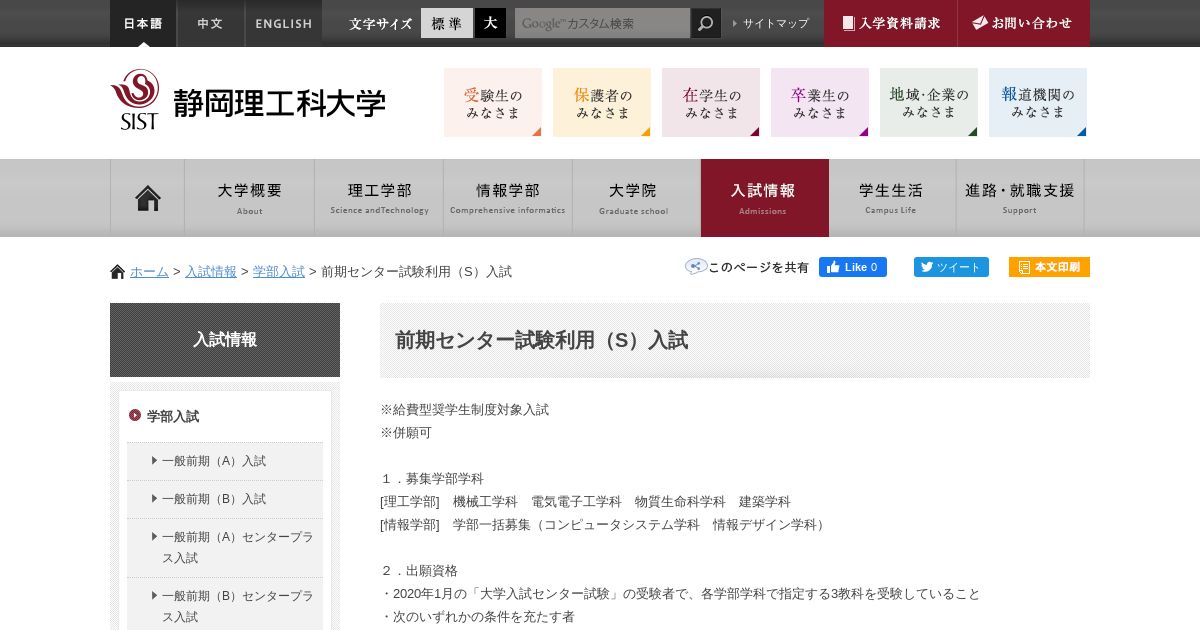Image resolution: width=1200 pixels, height=630 pixels.
Task: Click the Twitter ツイート button
Action: pos(951,267)
